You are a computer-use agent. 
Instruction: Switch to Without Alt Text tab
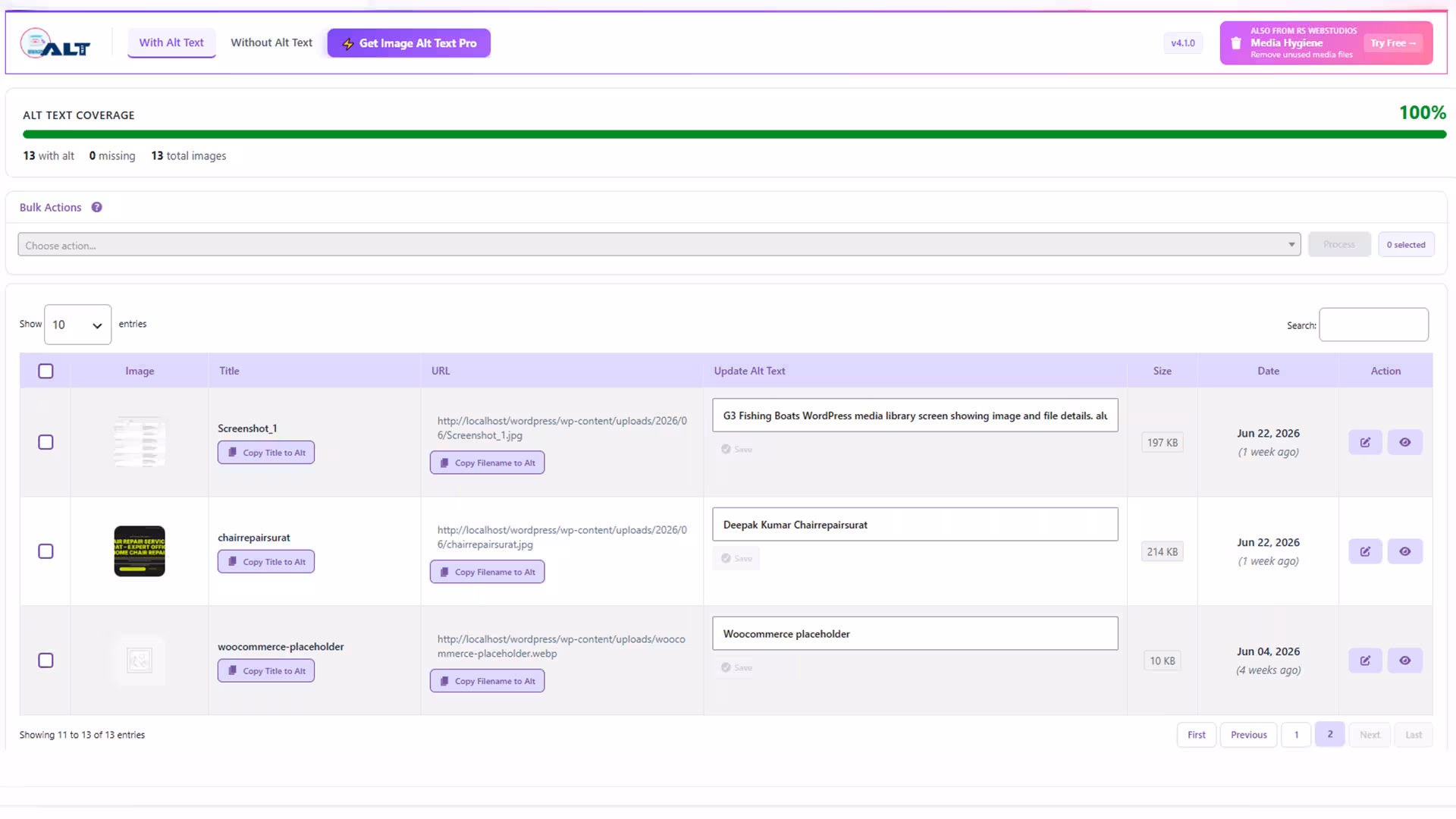pyautogui.click(x=271, y=42)
